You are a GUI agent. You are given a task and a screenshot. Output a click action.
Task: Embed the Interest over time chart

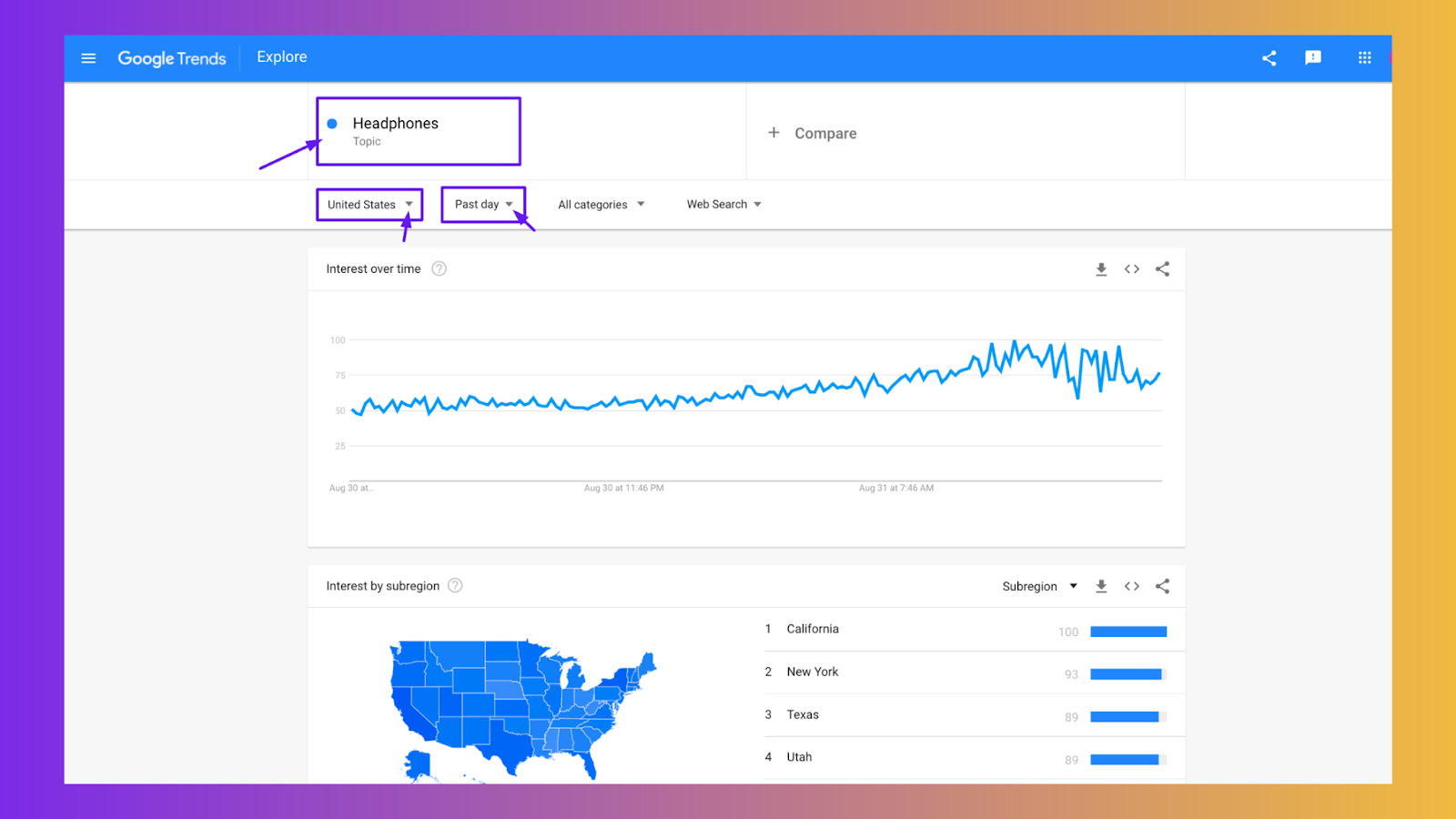[1132, 269]
